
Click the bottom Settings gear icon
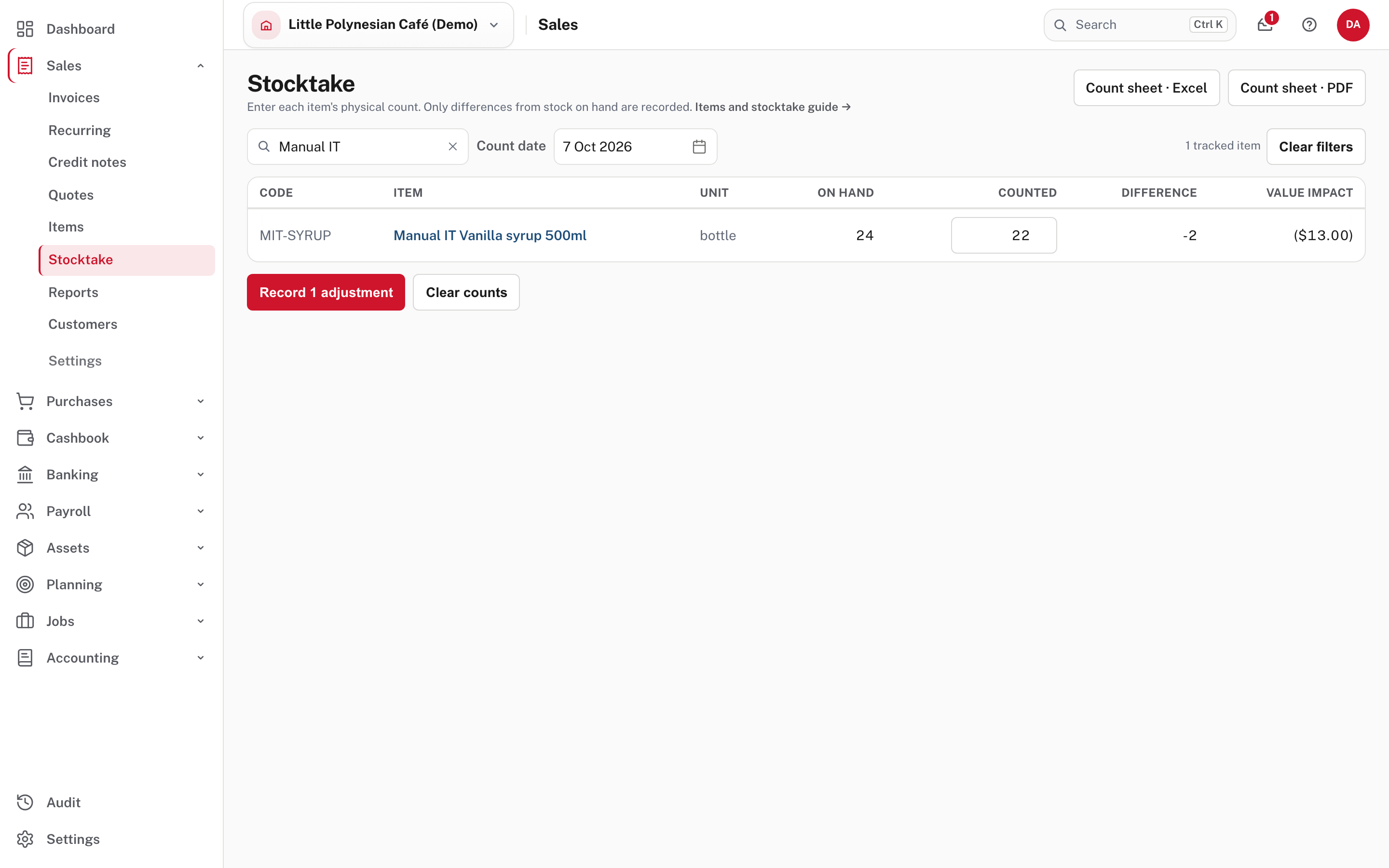point(25,839)
